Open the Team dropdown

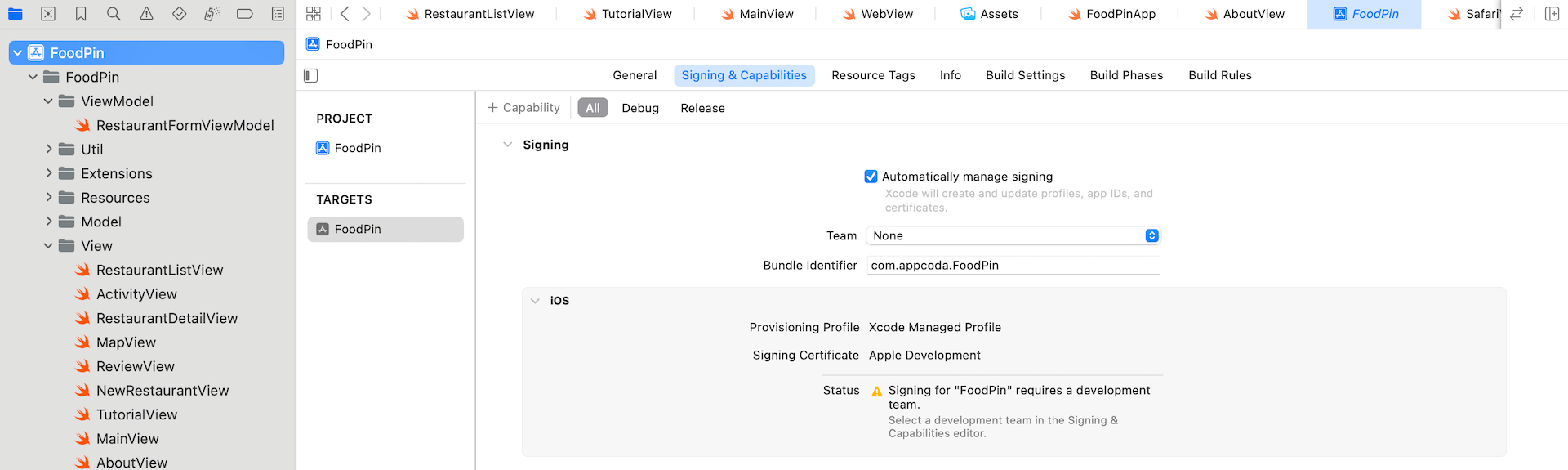coord(1013,235)
